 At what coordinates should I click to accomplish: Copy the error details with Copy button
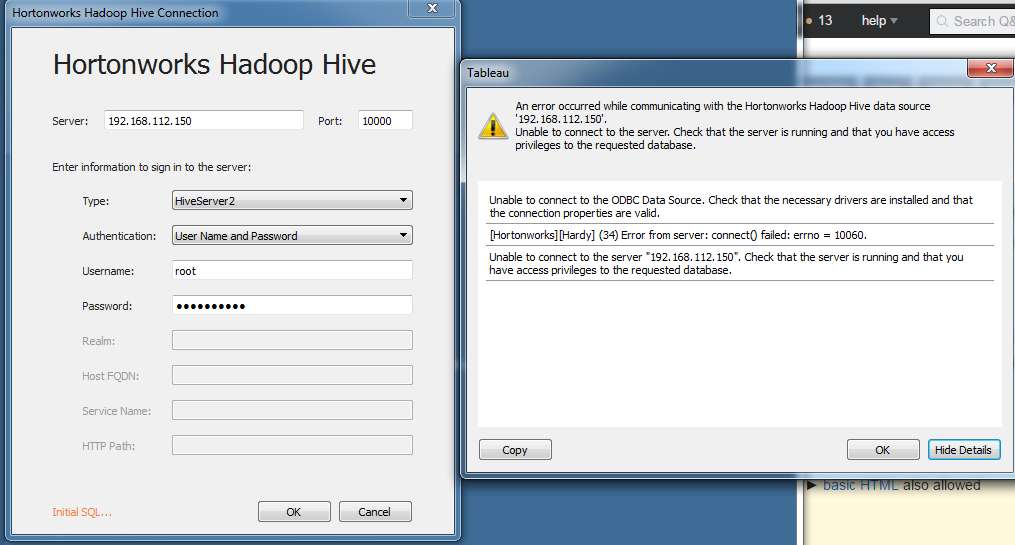pyautogui.click(x=515, y=450)
